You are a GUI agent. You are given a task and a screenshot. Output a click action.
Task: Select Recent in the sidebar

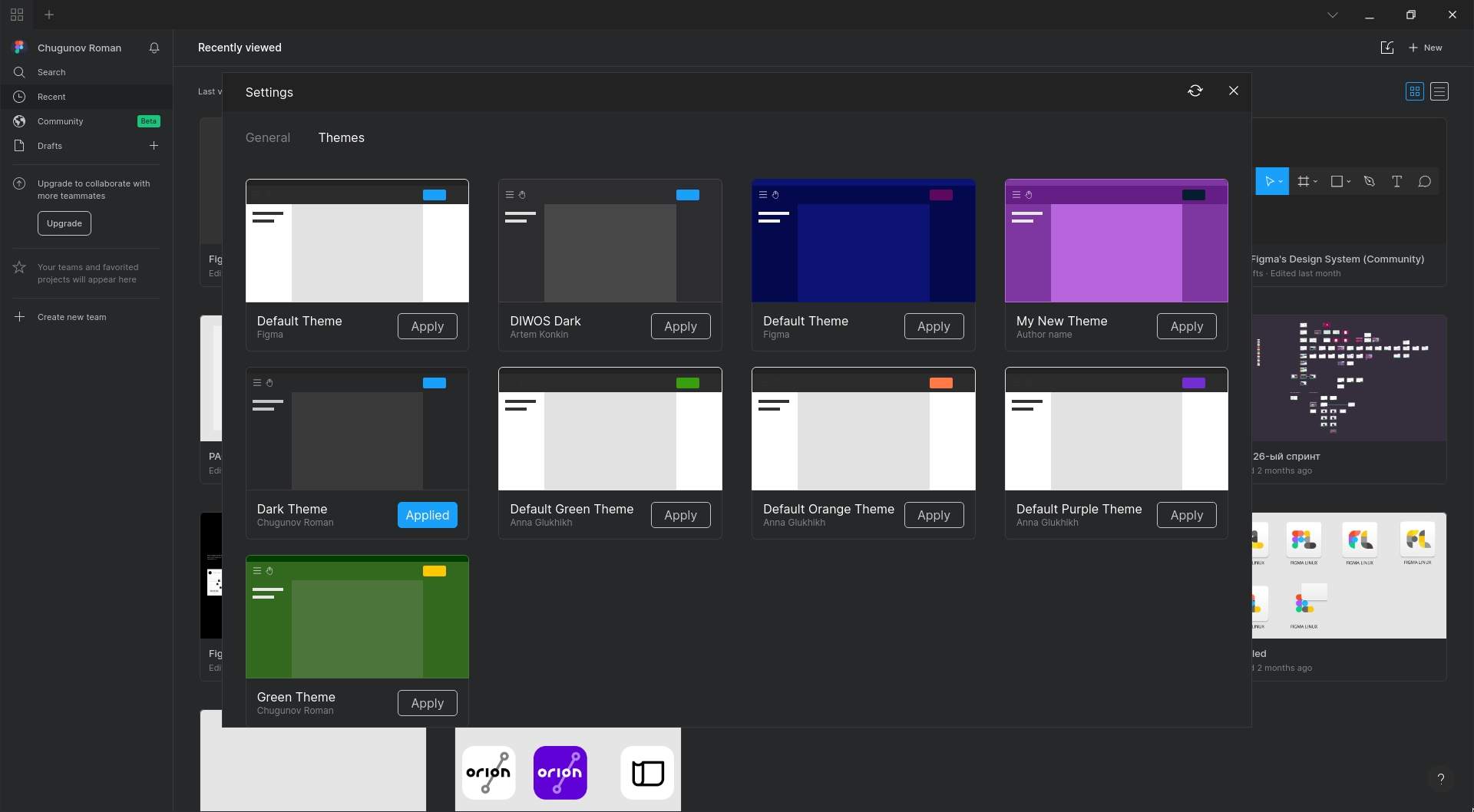[51, 96]
